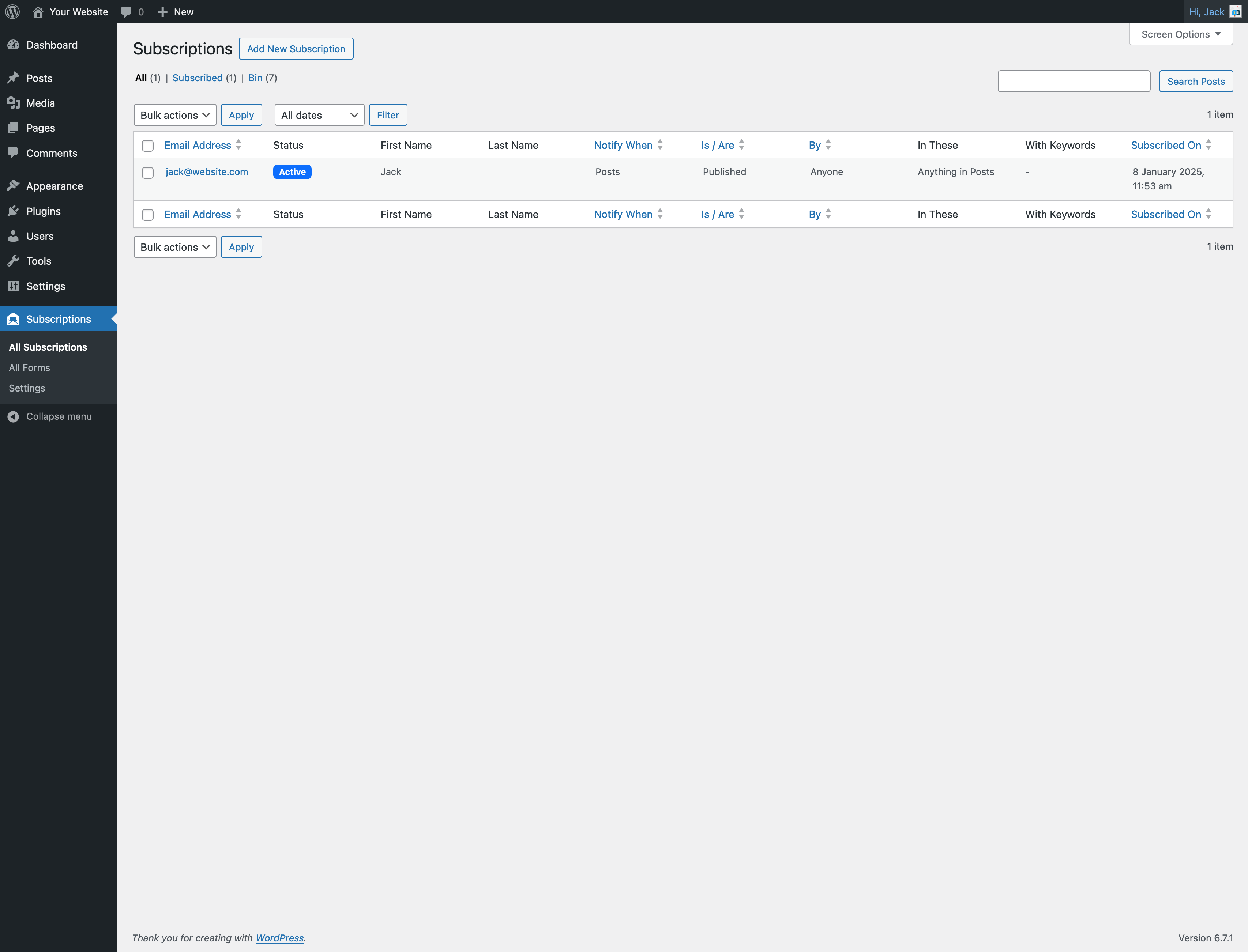The image size is (1248, 952).
Task: Open the Posts menu item
Action: [x=59, y=78]
